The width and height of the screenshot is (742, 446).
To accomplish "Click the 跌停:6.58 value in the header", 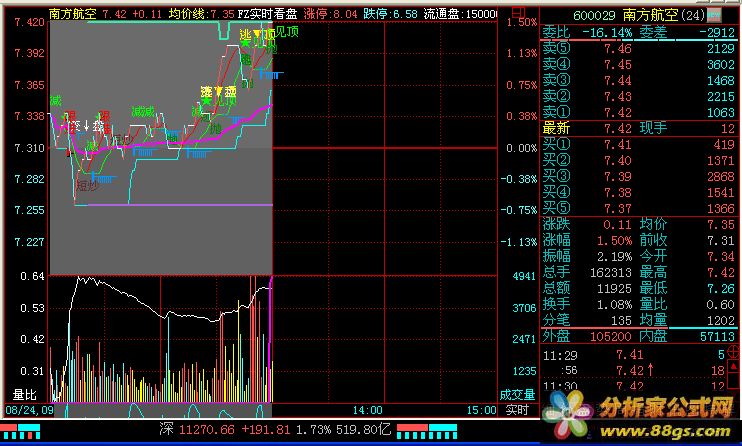I will [x=390, y=14].
